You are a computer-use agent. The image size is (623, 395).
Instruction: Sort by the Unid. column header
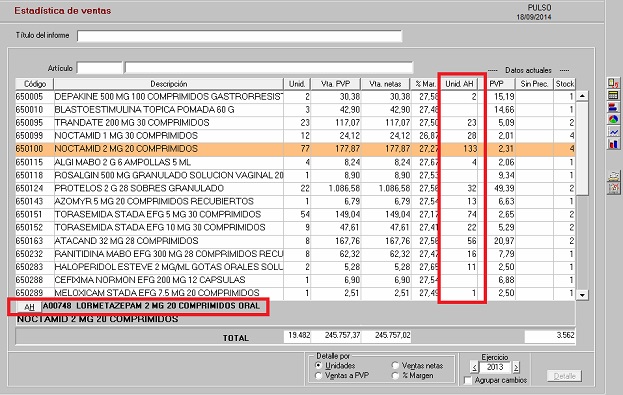point(297,84)
